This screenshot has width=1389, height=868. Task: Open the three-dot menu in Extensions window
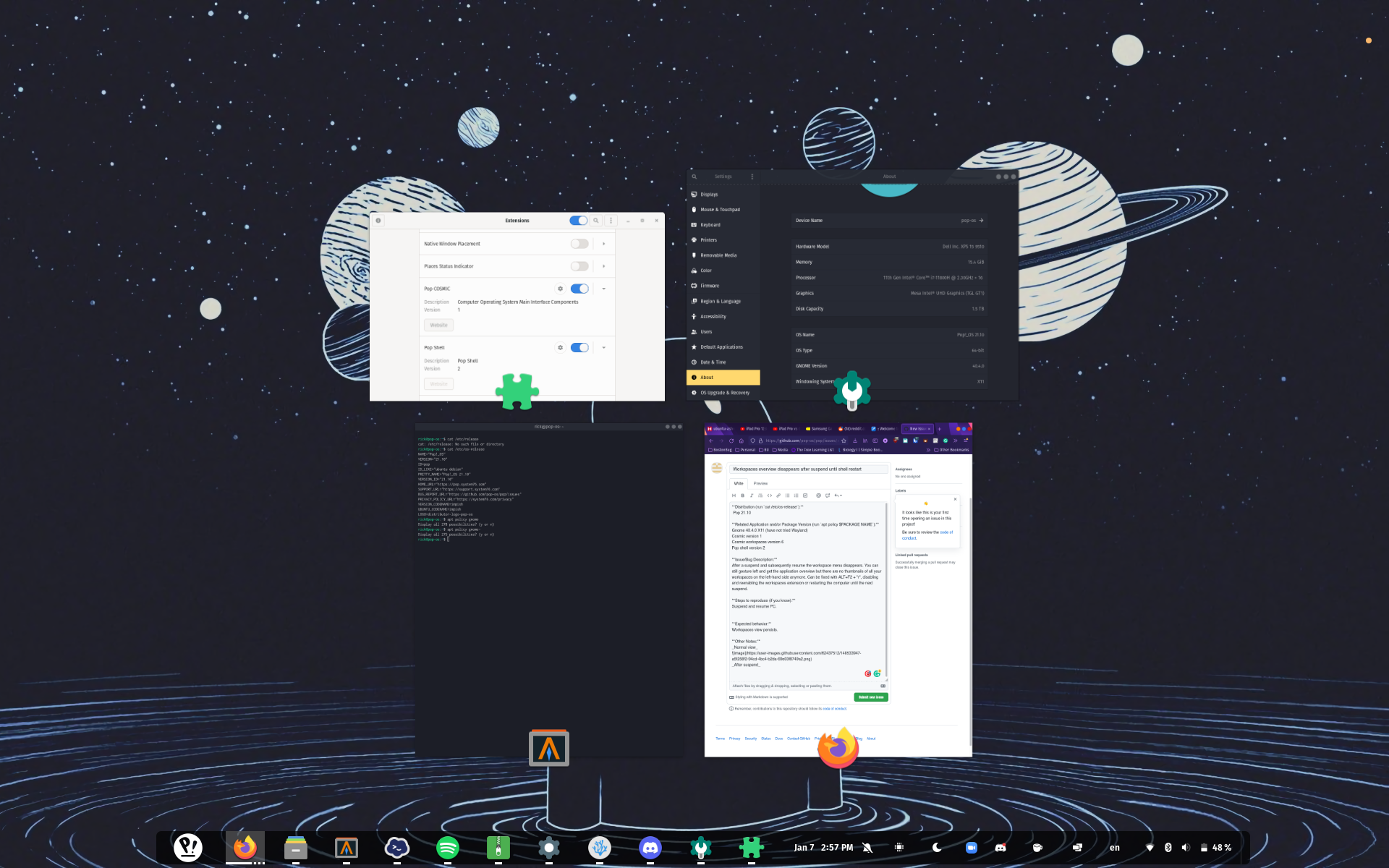(611, 220)
